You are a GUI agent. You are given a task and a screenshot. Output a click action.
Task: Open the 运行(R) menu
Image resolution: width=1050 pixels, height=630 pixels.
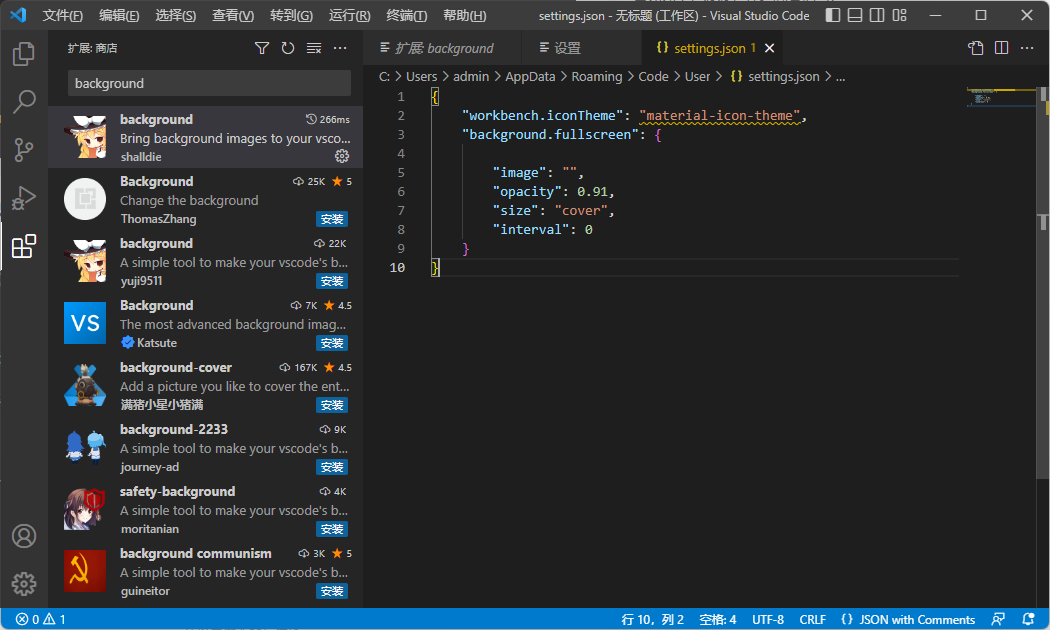pos(350,15)
